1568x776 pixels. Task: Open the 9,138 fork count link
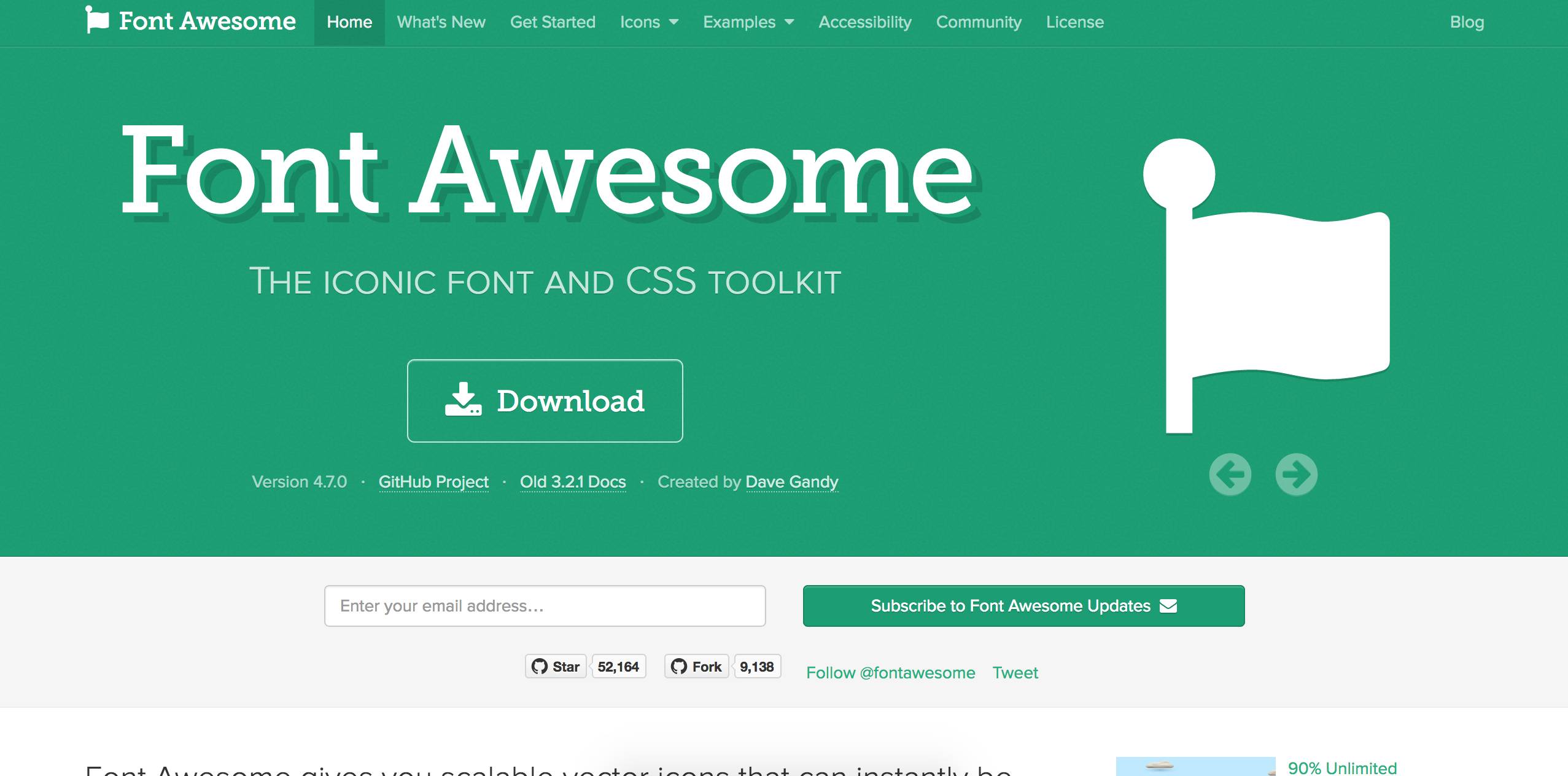coord(756,667)
